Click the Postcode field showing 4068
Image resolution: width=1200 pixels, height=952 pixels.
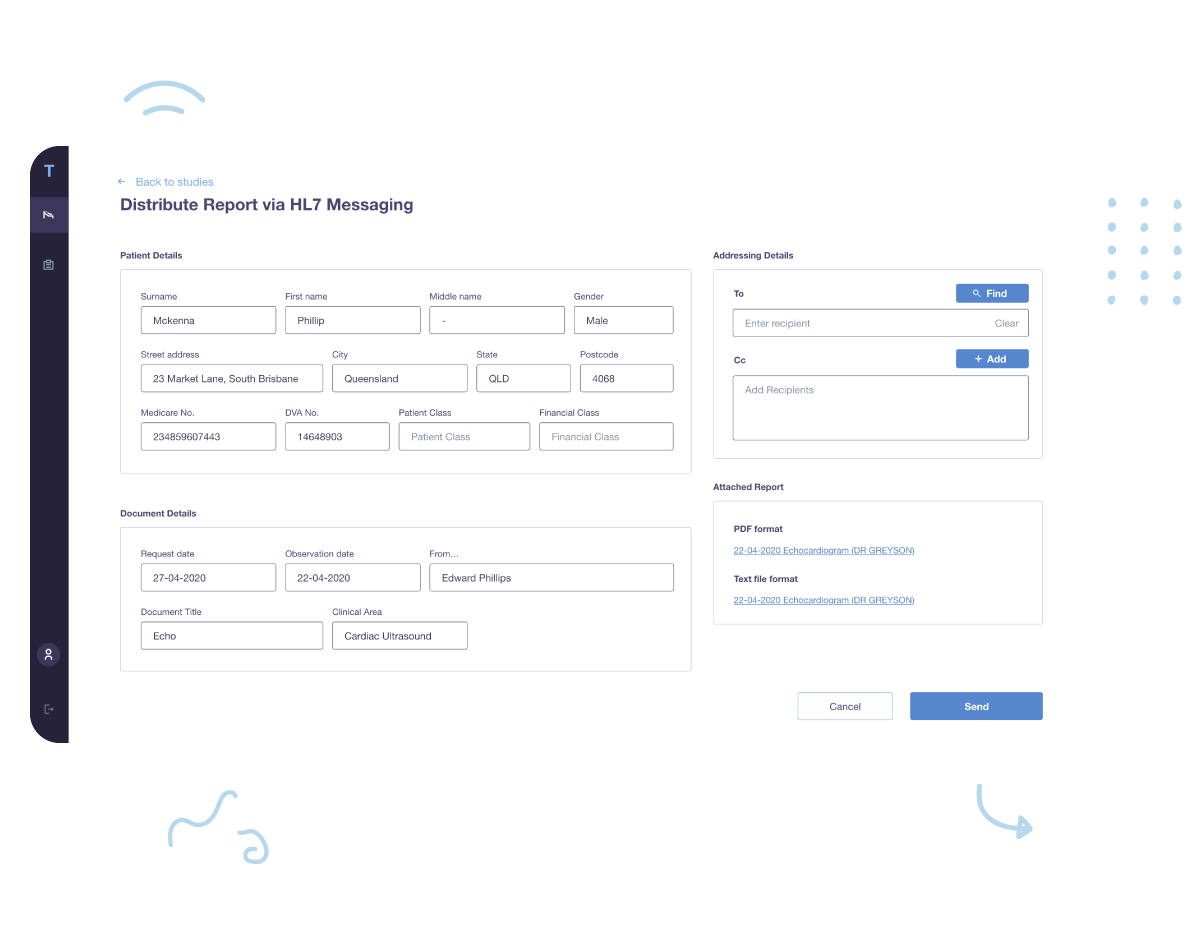click(x=627, y=378)
